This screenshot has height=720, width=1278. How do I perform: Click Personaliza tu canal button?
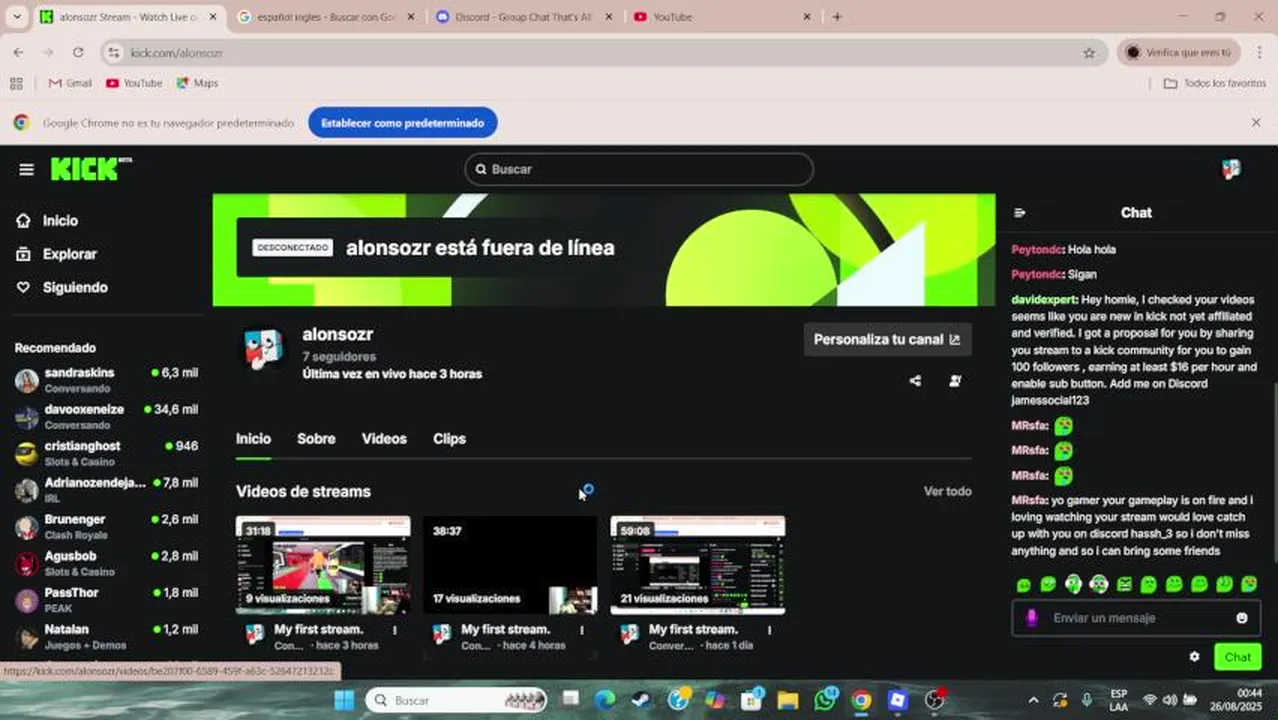pyautogui.click(x=887, y=339)
